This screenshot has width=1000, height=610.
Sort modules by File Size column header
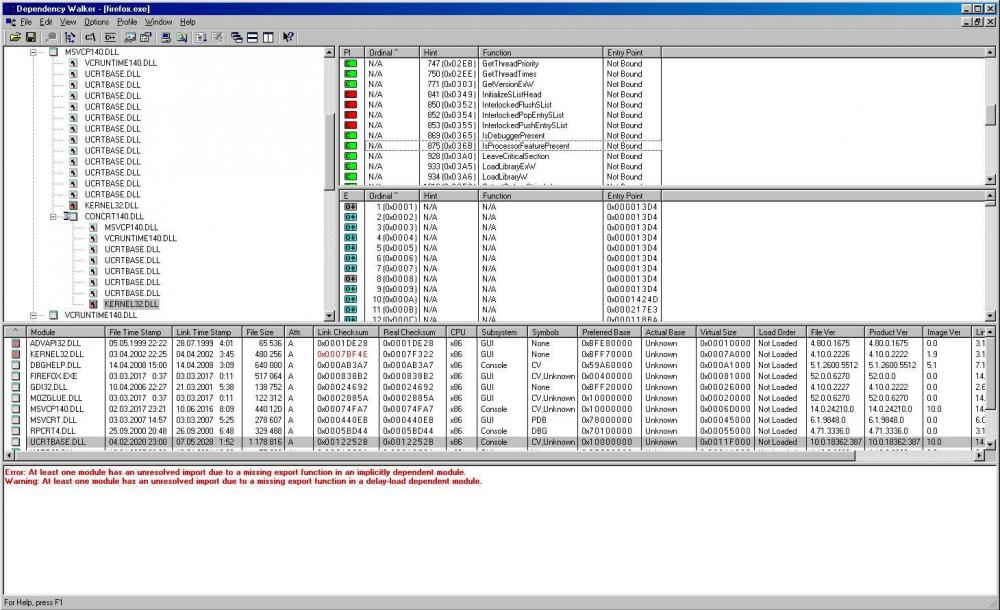[x=259, y=332]
